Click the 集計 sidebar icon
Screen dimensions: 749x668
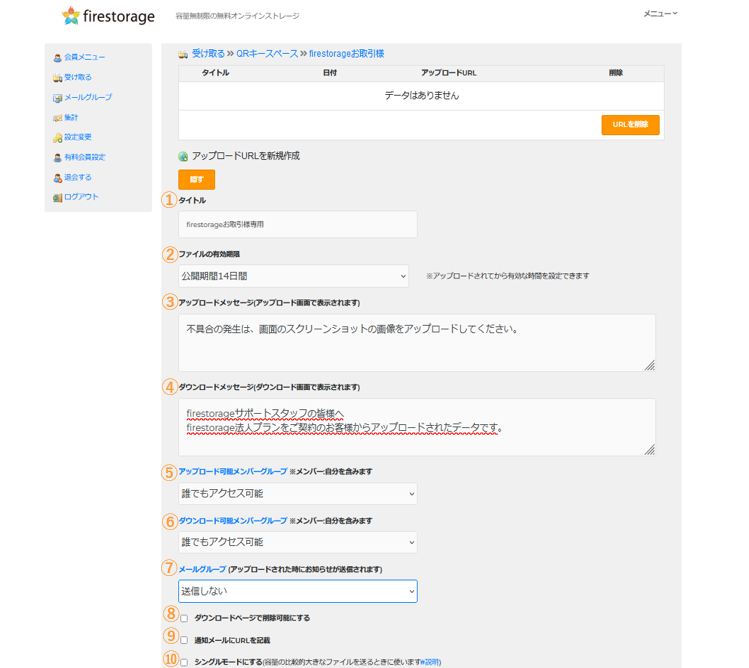[57, 118]
